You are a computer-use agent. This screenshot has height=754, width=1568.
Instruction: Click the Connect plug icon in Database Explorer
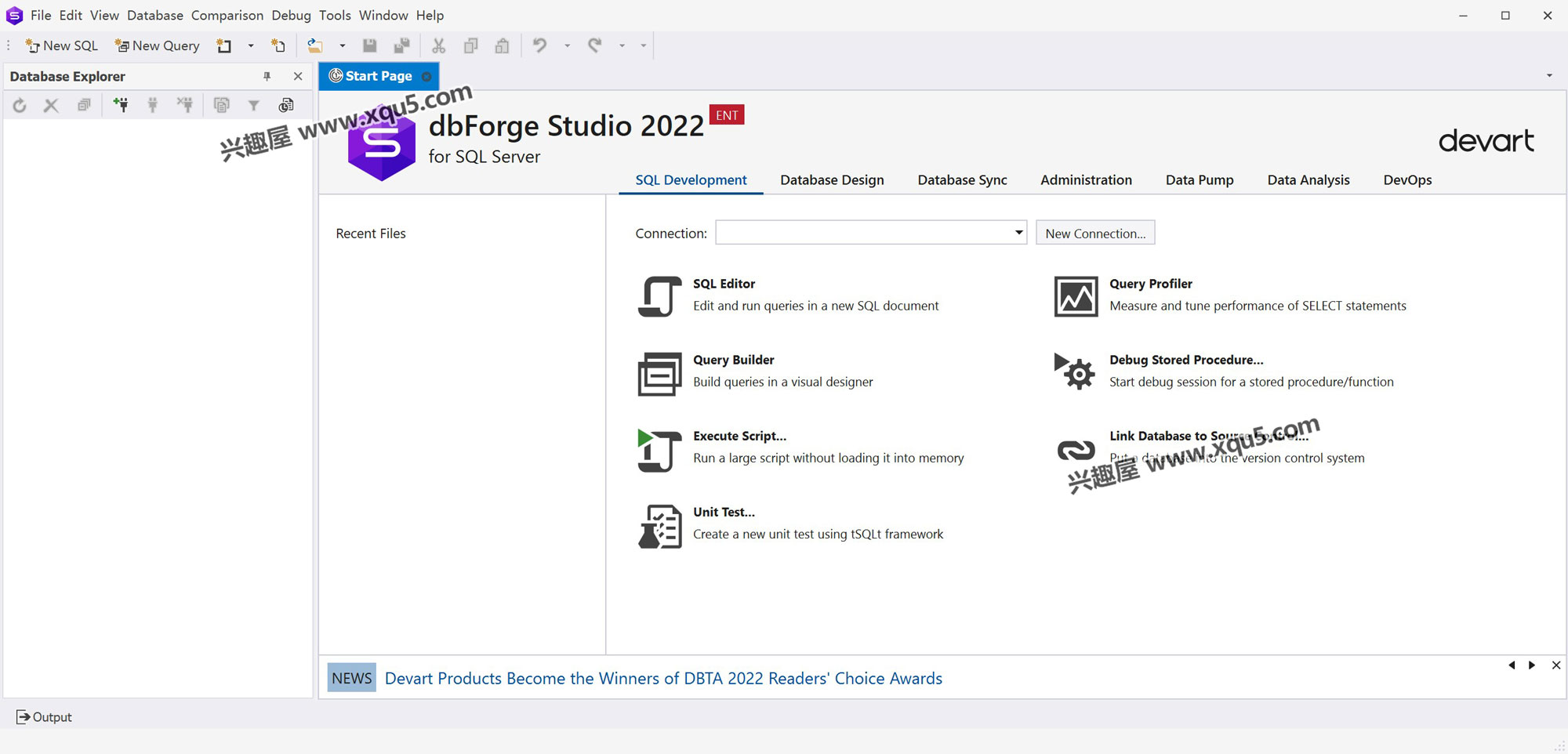click(153, 105)
